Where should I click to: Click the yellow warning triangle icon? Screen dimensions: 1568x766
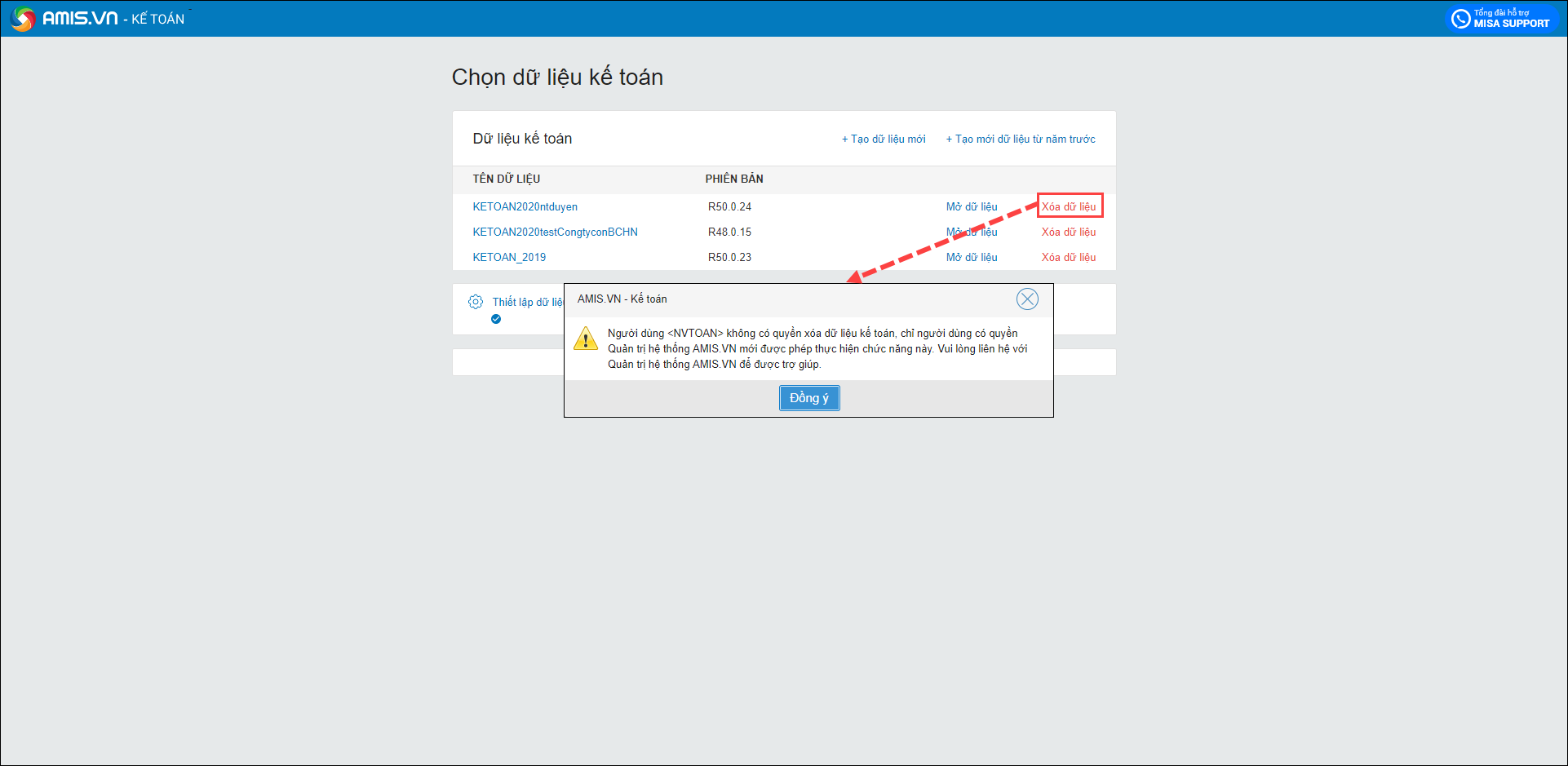[585, 339]
